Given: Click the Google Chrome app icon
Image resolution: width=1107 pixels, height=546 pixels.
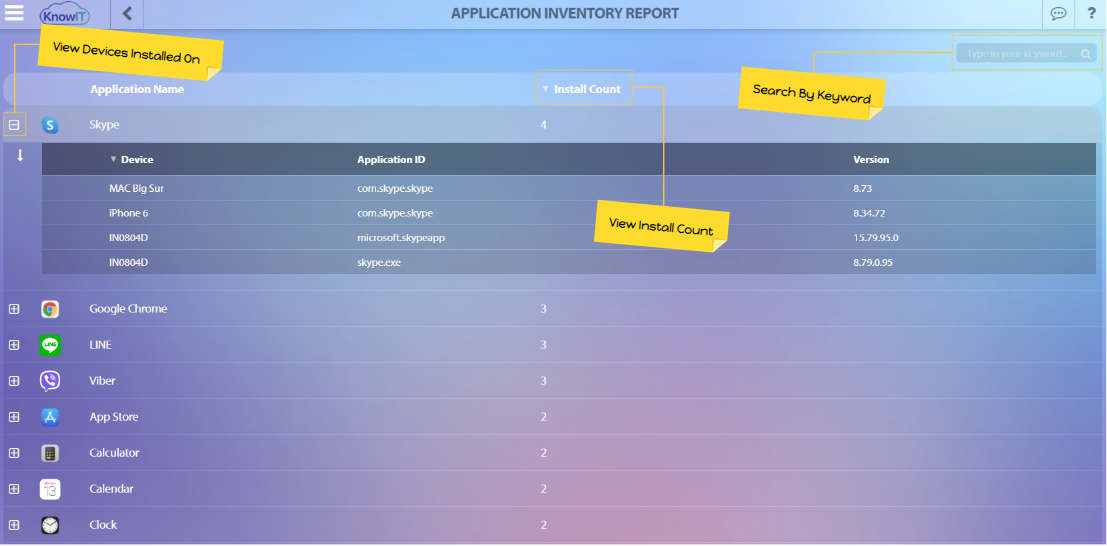Looking at the screenshot, I should click(49, 309).
